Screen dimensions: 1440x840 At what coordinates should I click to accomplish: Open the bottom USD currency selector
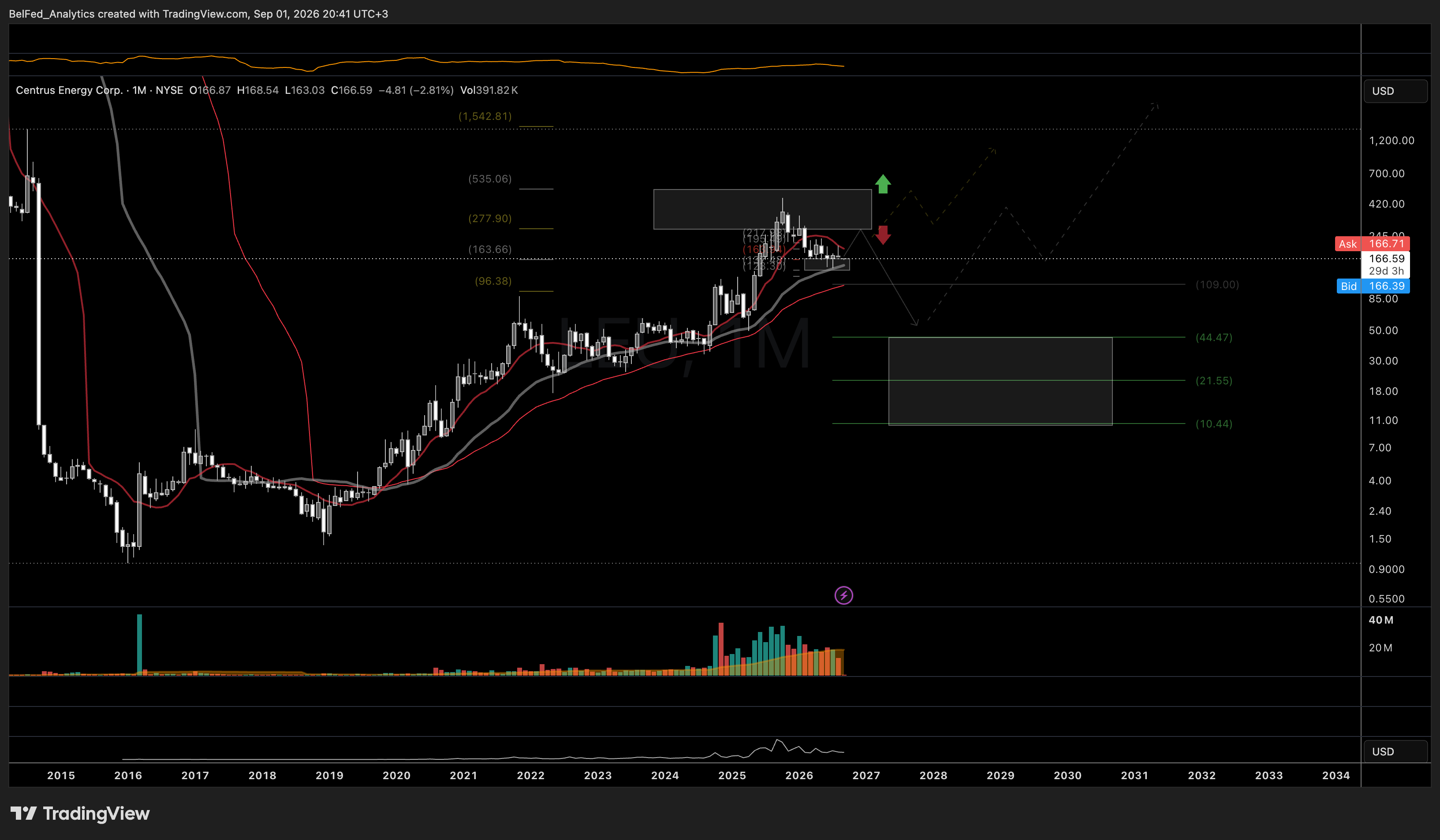(1395, 751)
